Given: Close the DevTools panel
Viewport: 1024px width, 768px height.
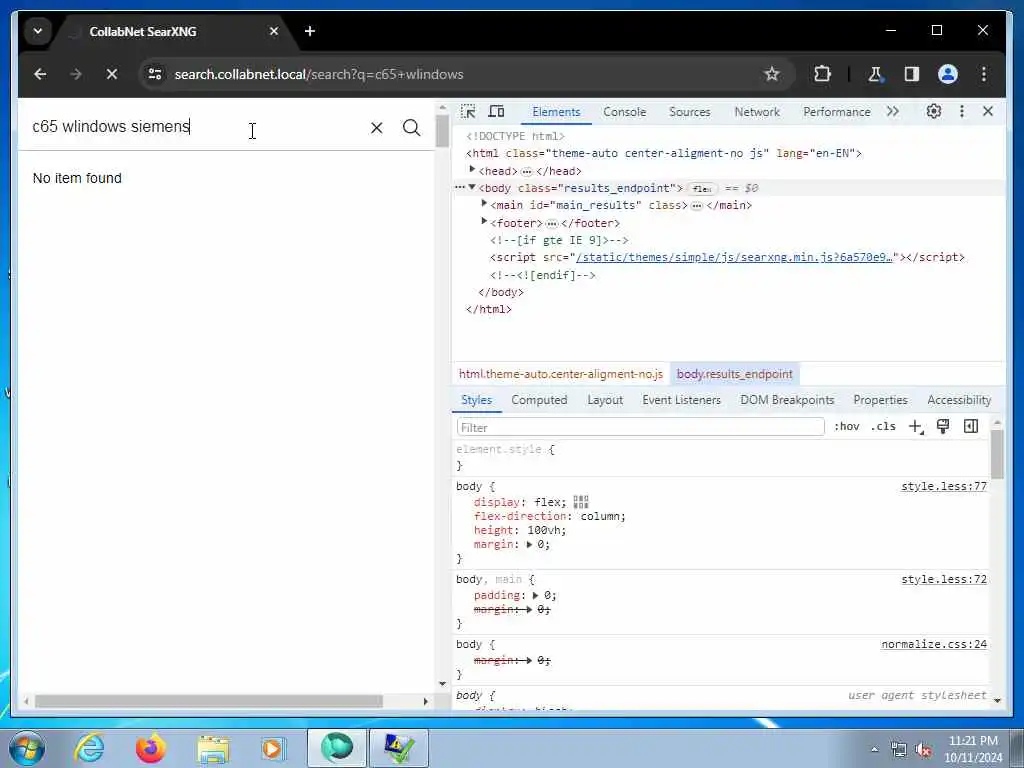Looking at the screenshot, I should coord(988,112).
